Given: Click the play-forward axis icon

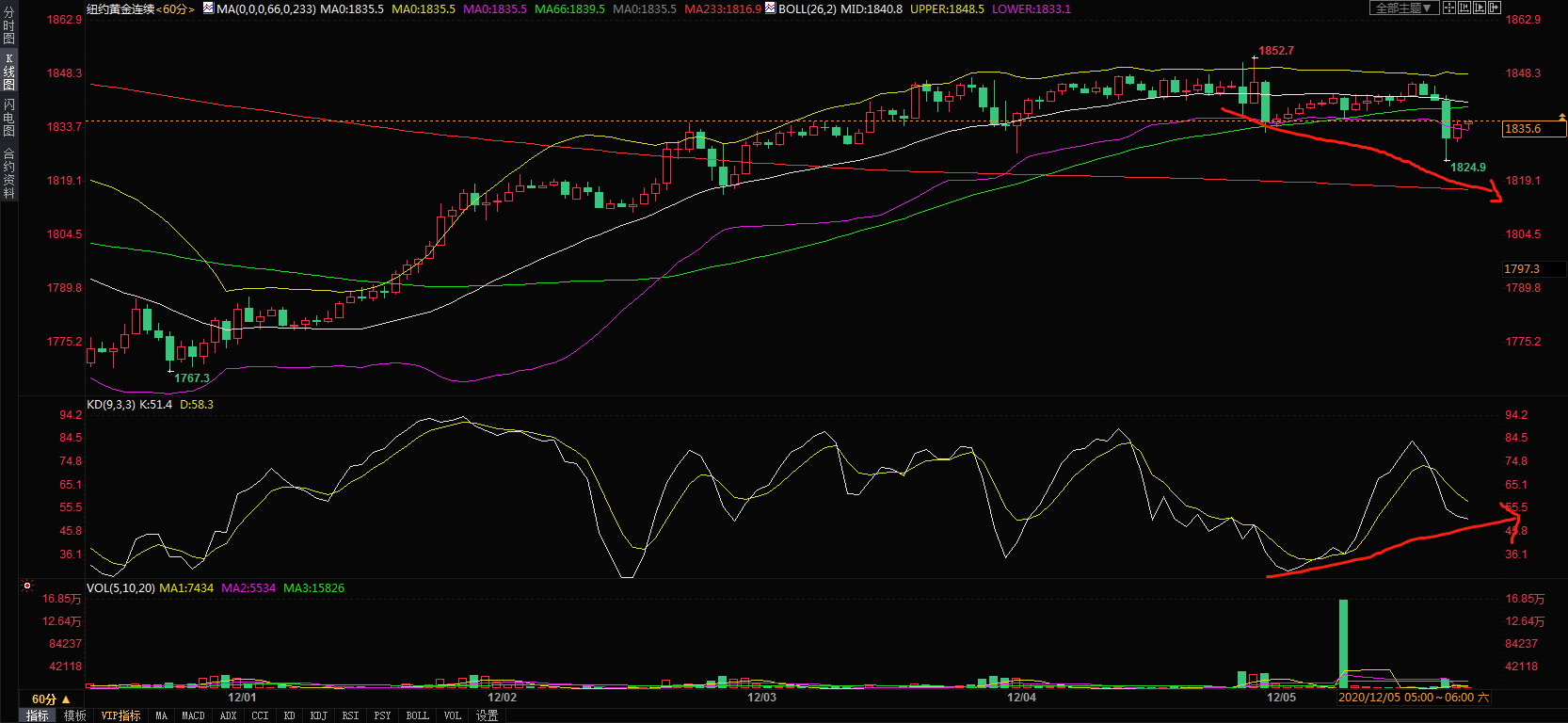Looking at the screenshot, I should (1480, 8).
